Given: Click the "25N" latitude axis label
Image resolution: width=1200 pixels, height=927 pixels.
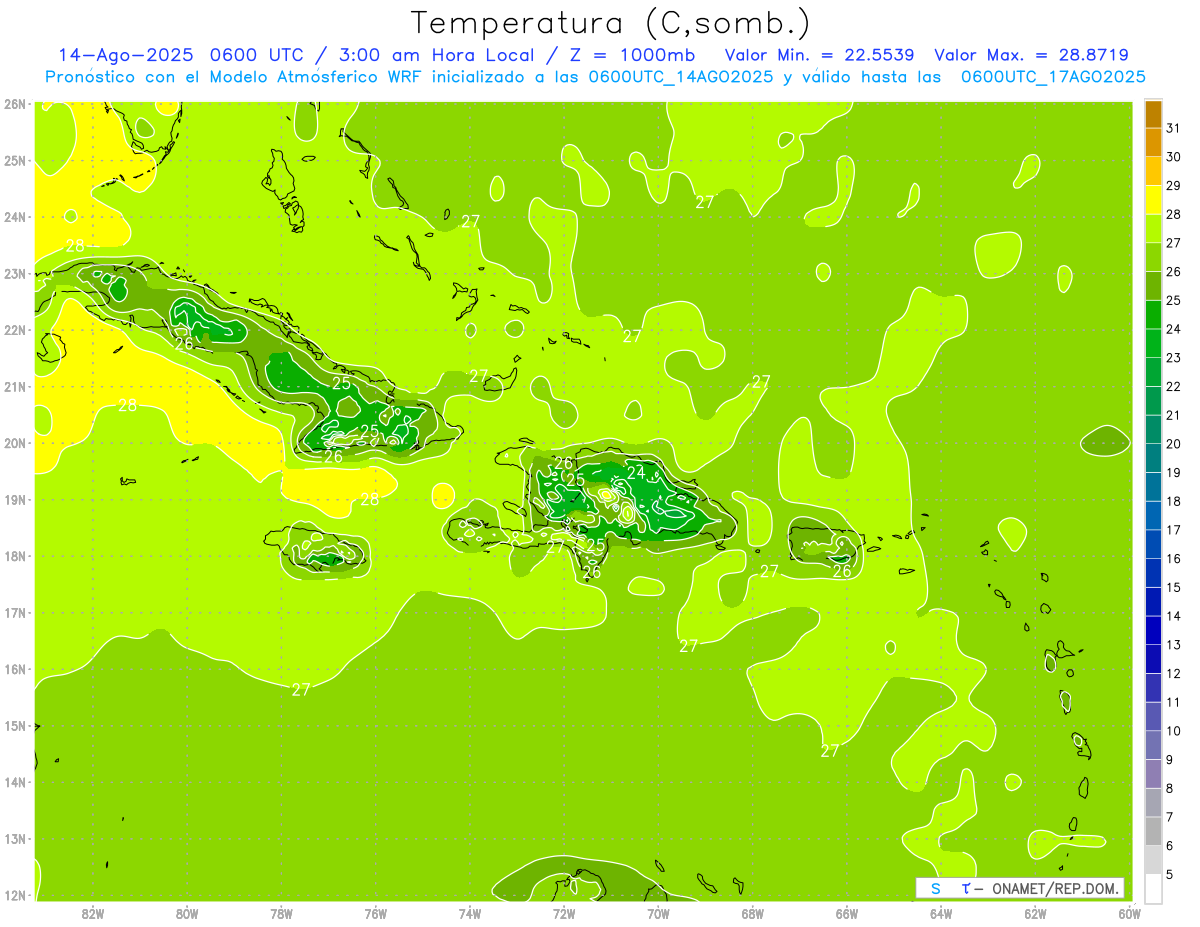Looking at the screenshot, I should [15, 160].
